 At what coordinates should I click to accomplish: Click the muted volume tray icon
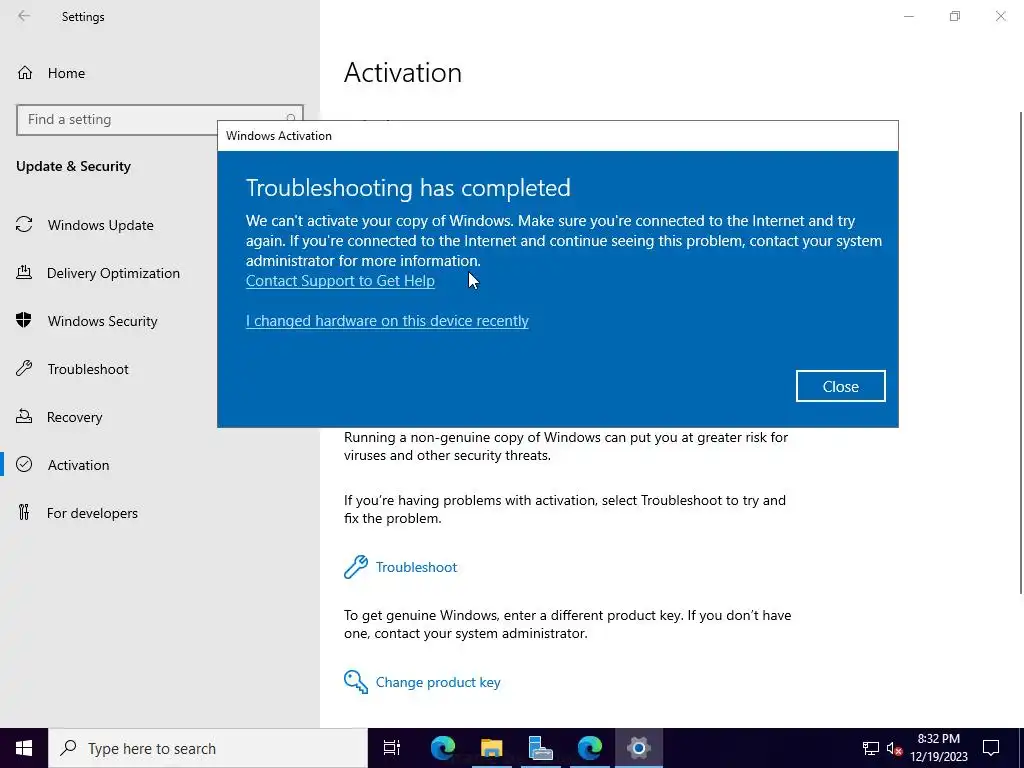tap(894, 748)
